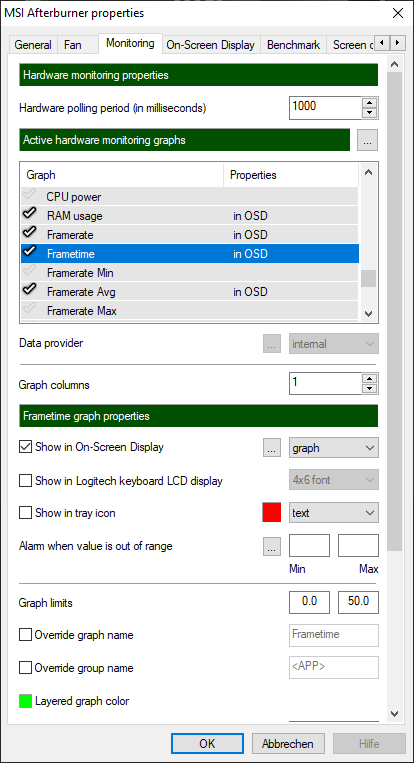Click the alarm Max value field
The height and width of the screenshot is (763, 414).
[359, 545]
